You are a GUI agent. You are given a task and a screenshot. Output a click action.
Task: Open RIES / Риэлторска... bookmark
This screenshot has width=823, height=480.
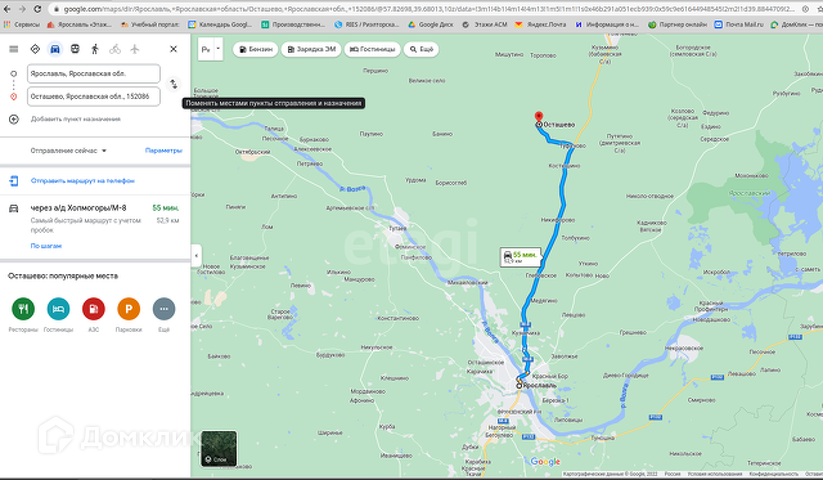click(x=367, y=25)
